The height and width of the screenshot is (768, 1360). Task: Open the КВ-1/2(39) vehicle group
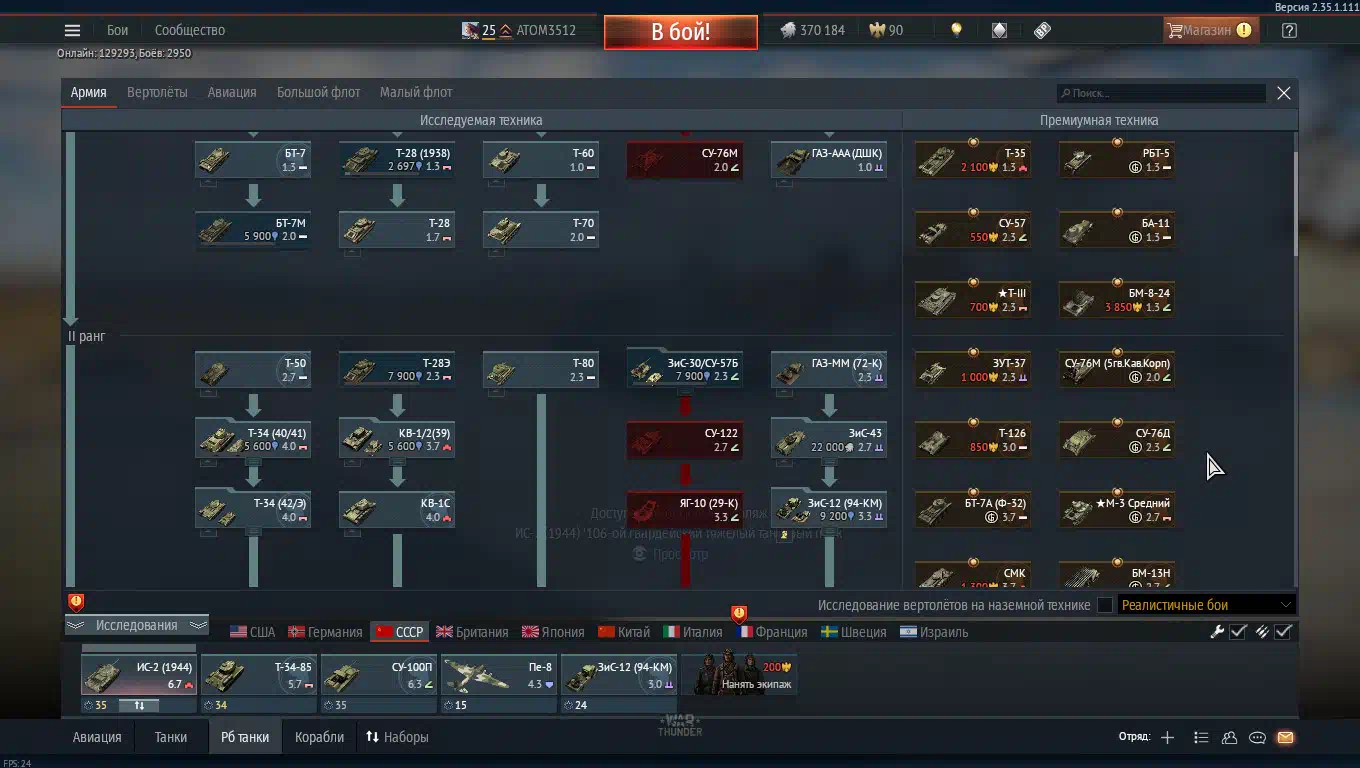click(397, 440)
